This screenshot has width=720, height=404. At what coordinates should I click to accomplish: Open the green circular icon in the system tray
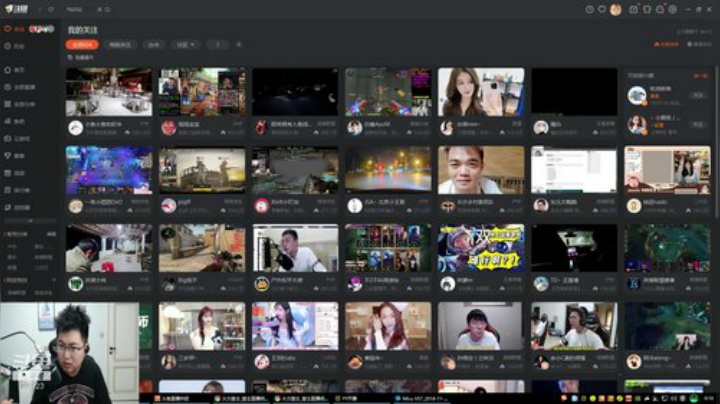(x=694, y=398)
